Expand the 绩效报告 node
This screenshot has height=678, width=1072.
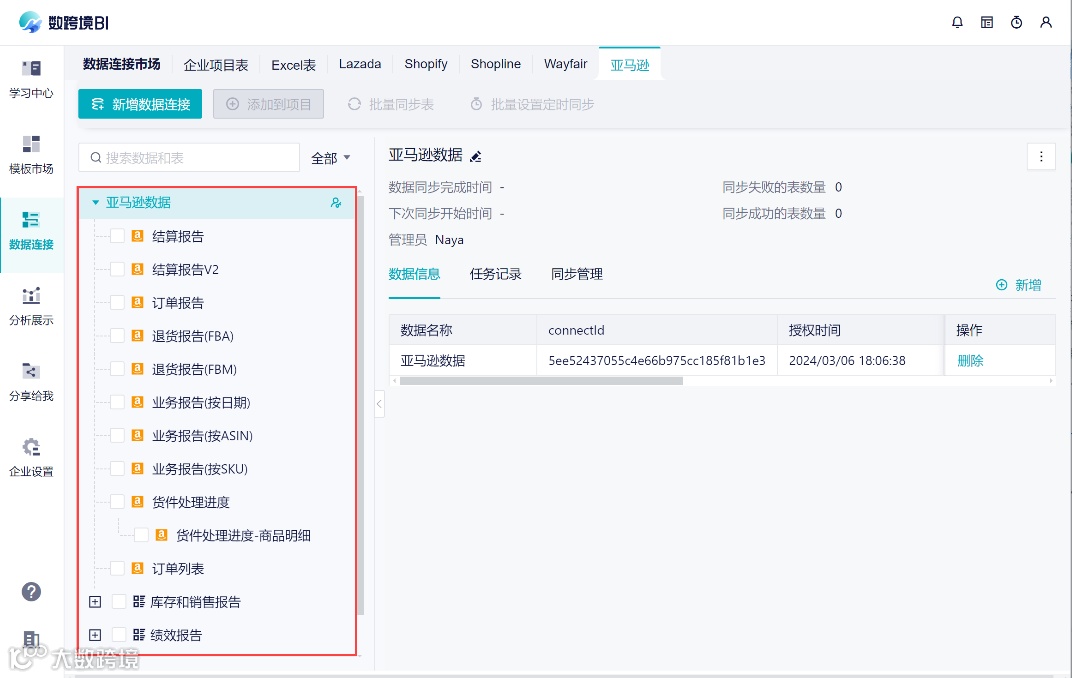[95, 635]
